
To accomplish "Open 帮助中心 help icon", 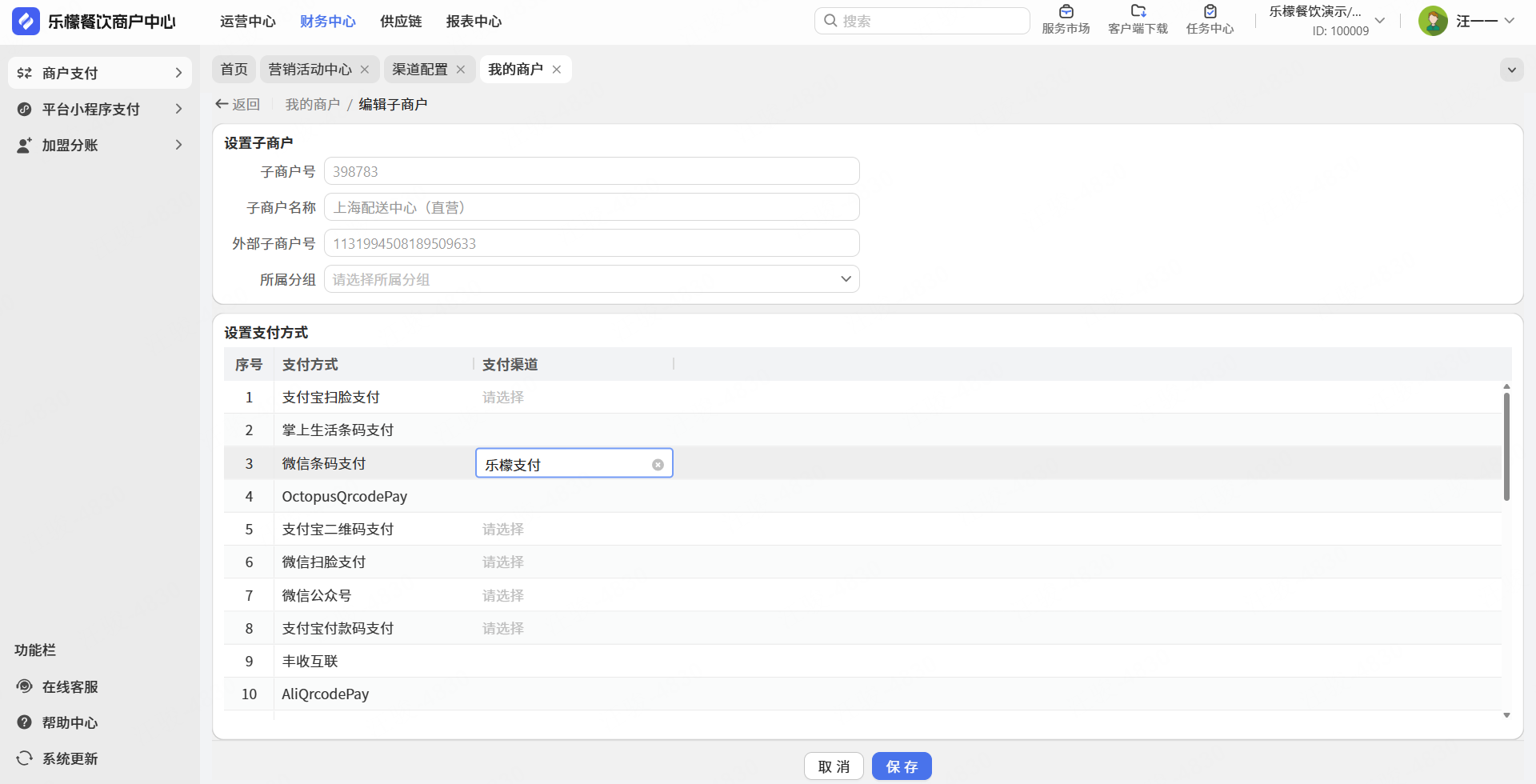I will [25, 722].
